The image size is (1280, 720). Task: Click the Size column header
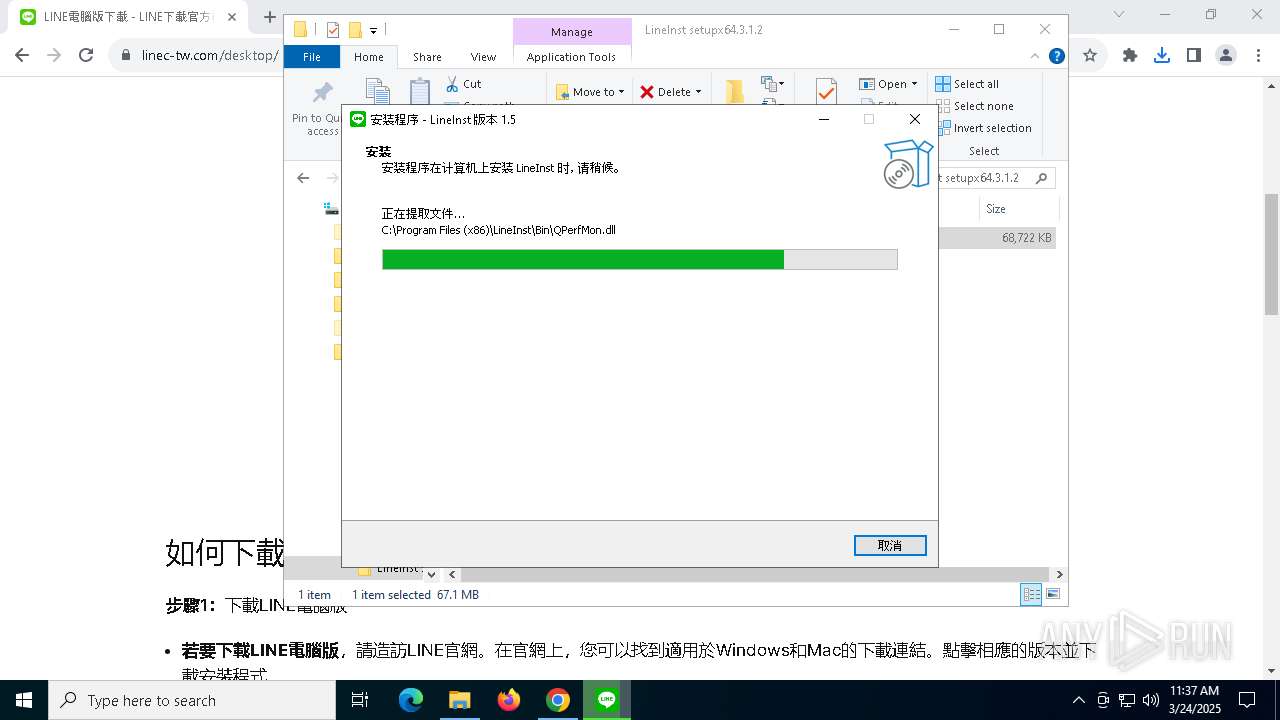point(1018,209)
